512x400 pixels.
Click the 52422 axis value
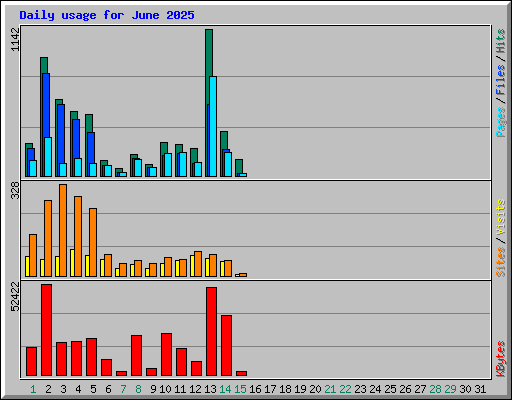pos(15,296)
